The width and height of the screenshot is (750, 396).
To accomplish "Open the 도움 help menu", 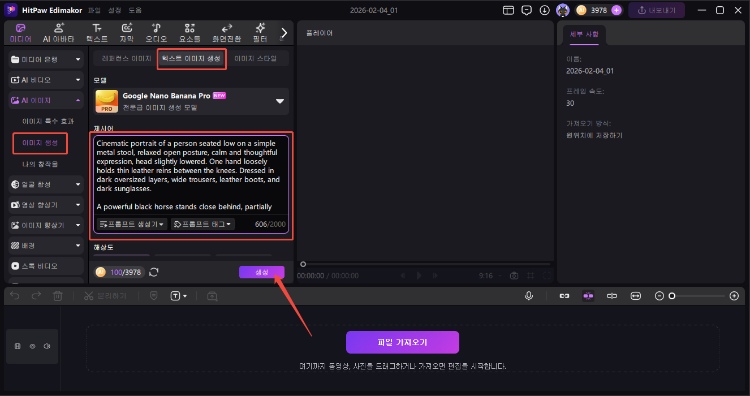I will click(x=135, y=10).
